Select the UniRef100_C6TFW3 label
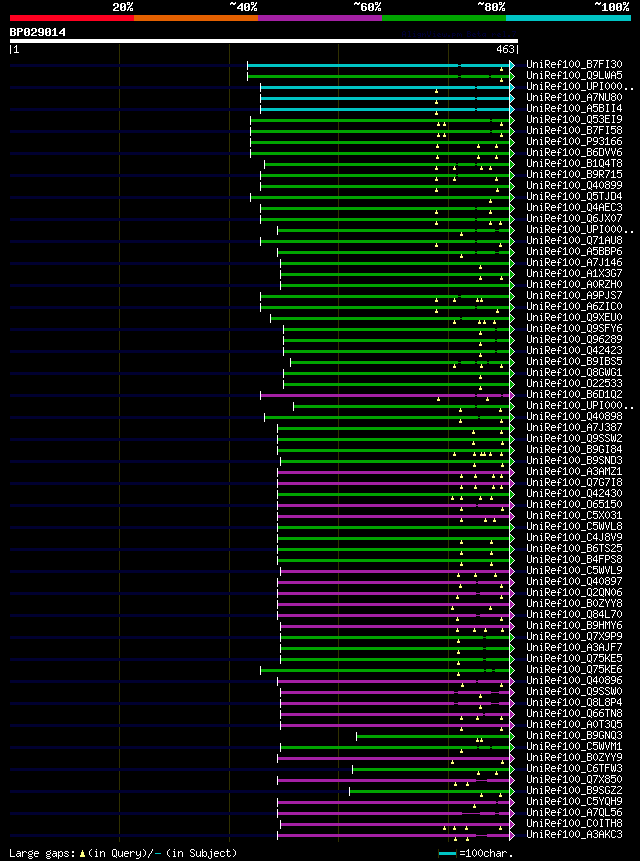Image resolution: width=640 pixels, height=861 pixels. [x=575, y=768]
